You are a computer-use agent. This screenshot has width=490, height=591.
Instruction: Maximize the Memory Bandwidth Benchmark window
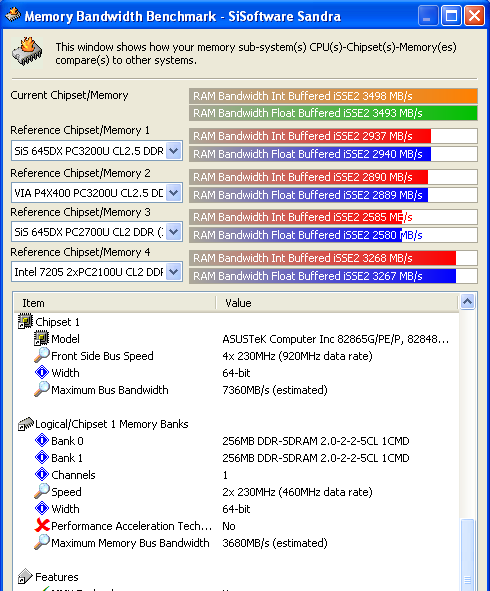coord(451,16)
